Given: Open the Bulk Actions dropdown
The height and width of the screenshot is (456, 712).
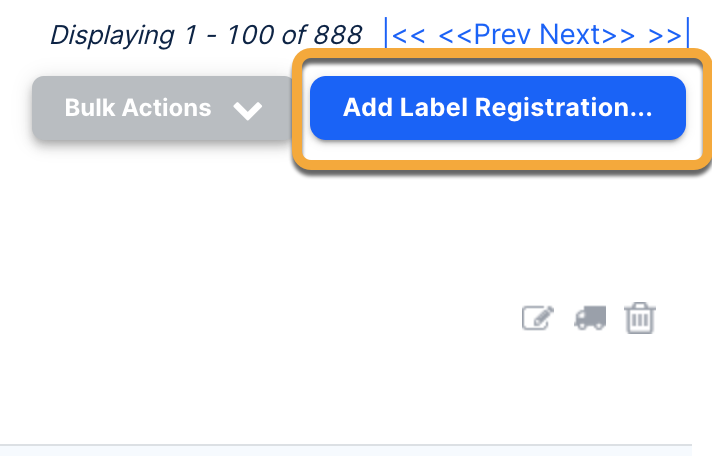Looking at the screenshot, I should click(162, 108).
